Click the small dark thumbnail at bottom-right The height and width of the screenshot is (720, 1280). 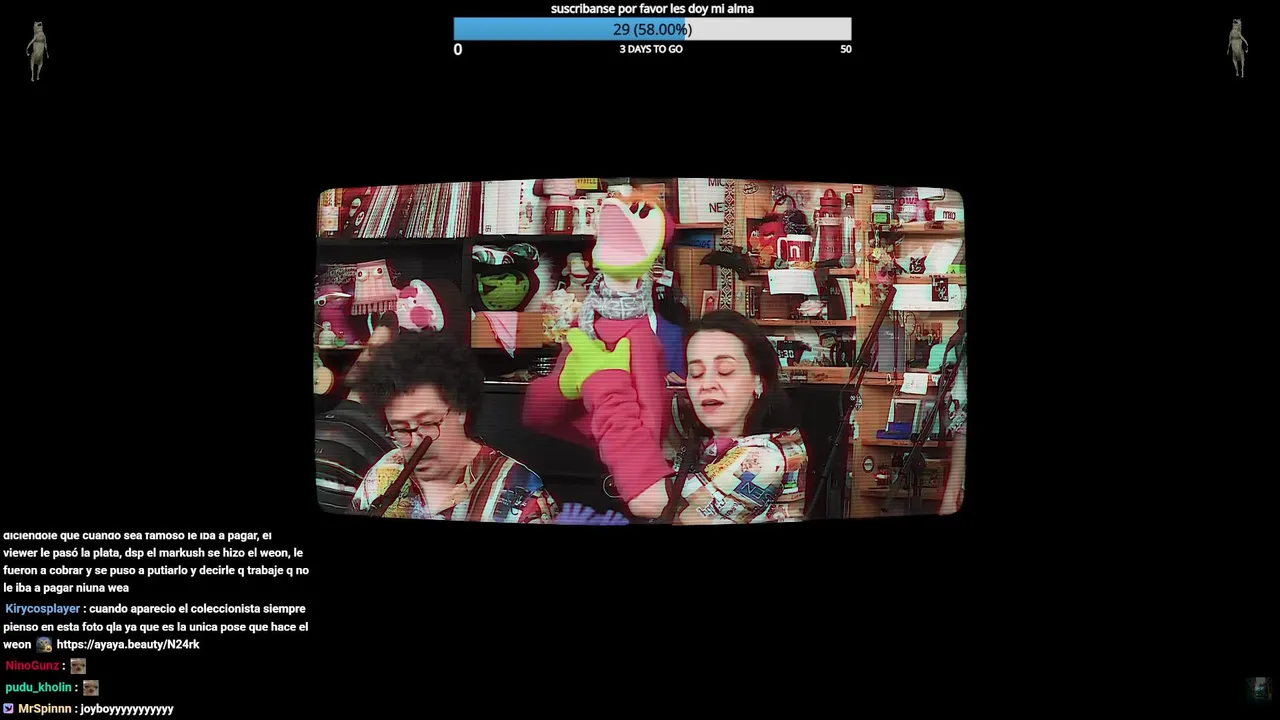pyautogui.click(x=1258, y=689)
